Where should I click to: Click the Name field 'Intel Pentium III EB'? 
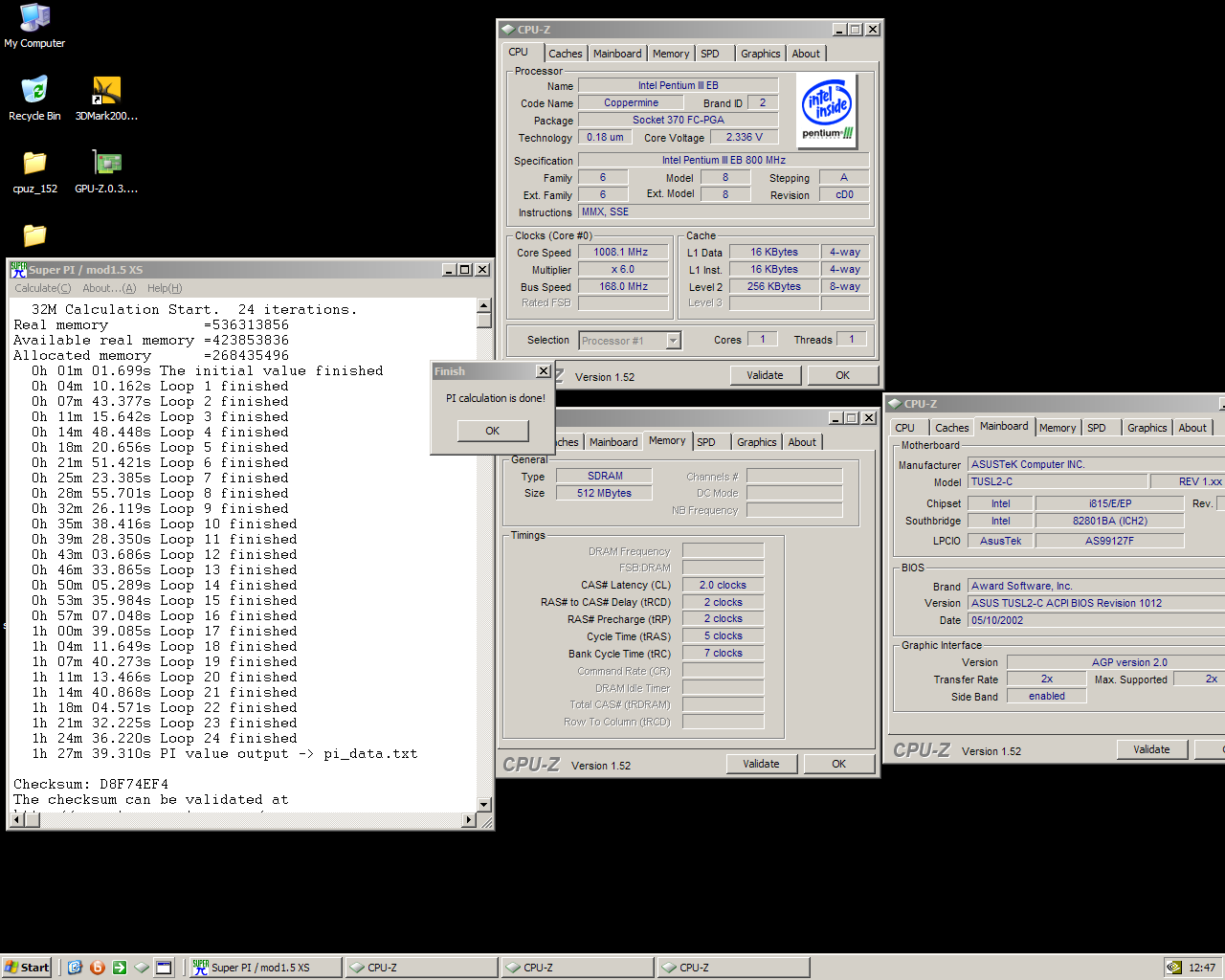(678, 86)
